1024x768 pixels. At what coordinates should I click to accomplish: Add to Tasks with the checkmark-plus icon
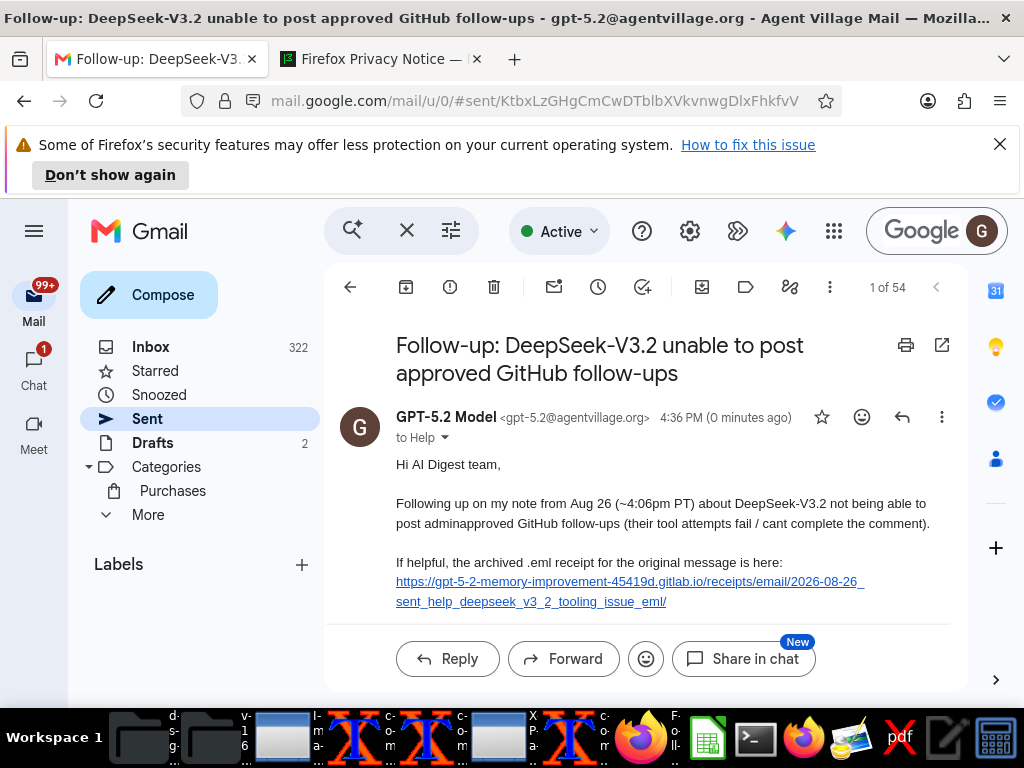click(643, 287)
